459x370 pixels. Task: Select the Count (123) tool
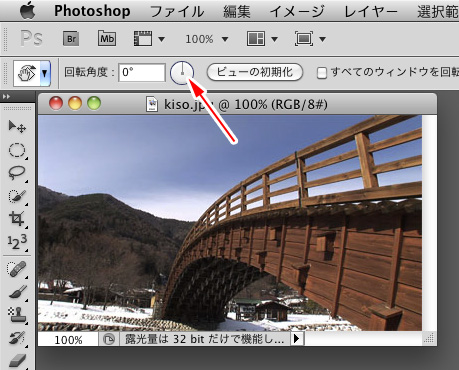pyautogui.click(x=17, y=242)
